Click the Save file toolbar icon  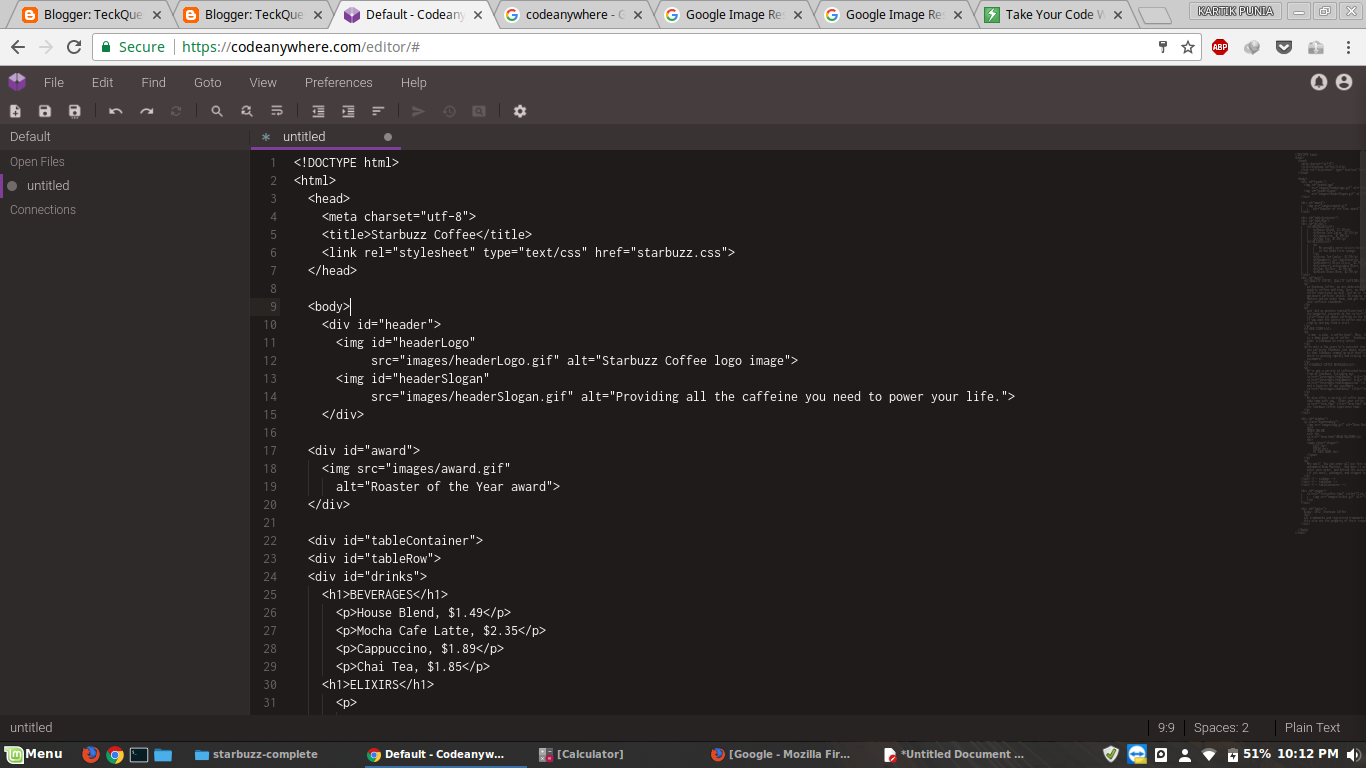45,111
